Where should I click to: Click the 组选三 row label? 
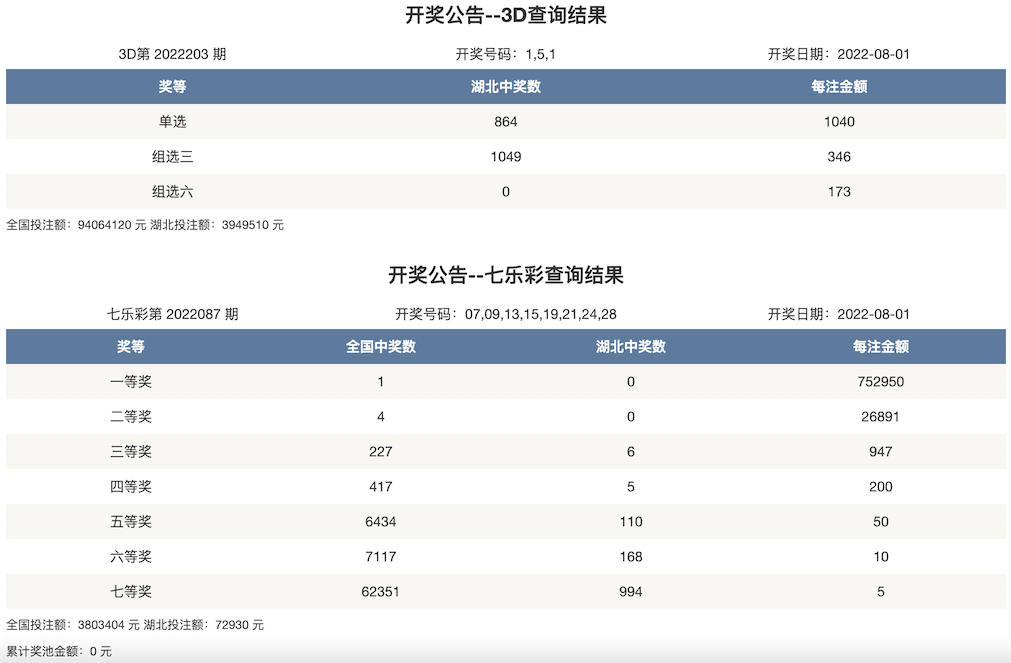point(172,157)
